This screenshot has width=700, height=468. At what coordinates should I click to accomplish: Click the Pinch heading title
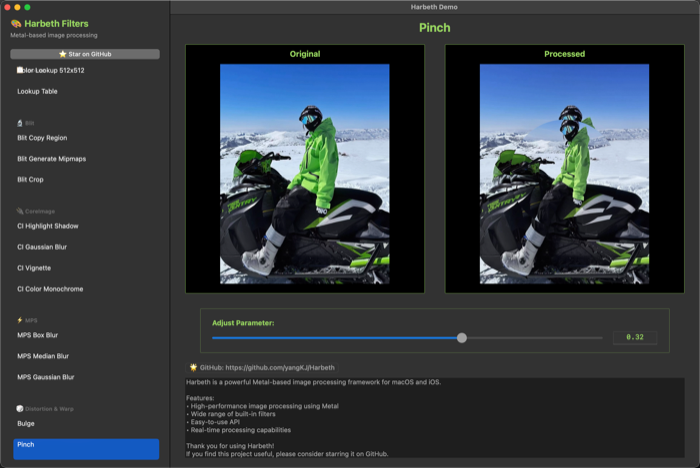point(434,28)
